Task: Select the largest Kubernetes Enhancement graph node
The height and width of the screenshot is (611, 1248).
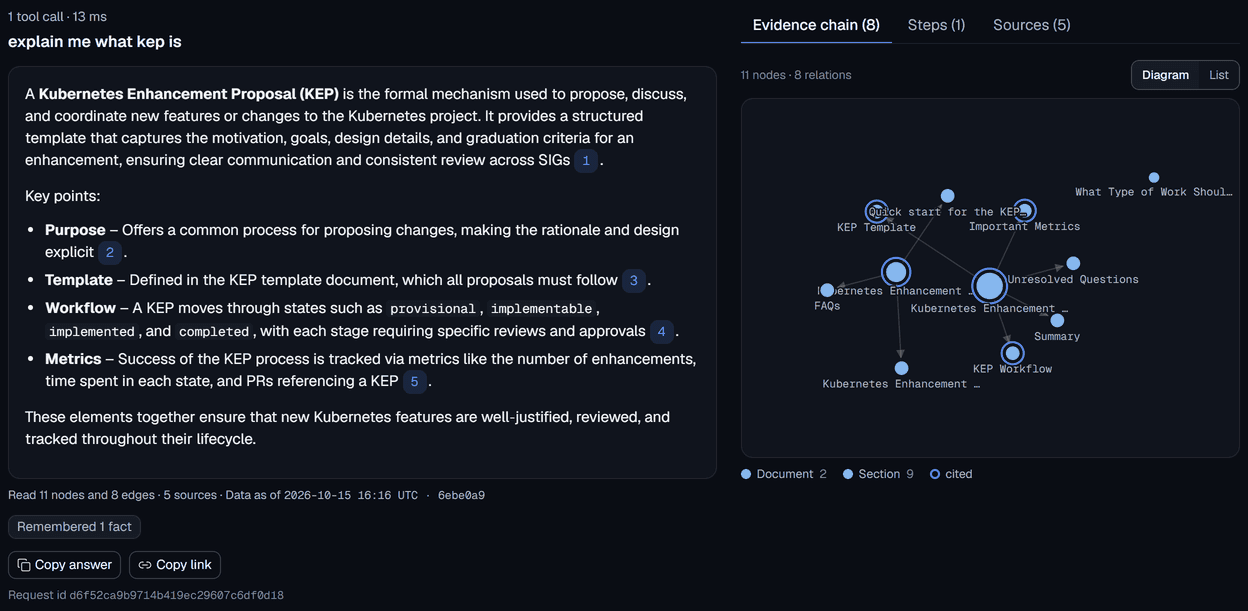Action: pyautogui.click(x=990, y=286)
